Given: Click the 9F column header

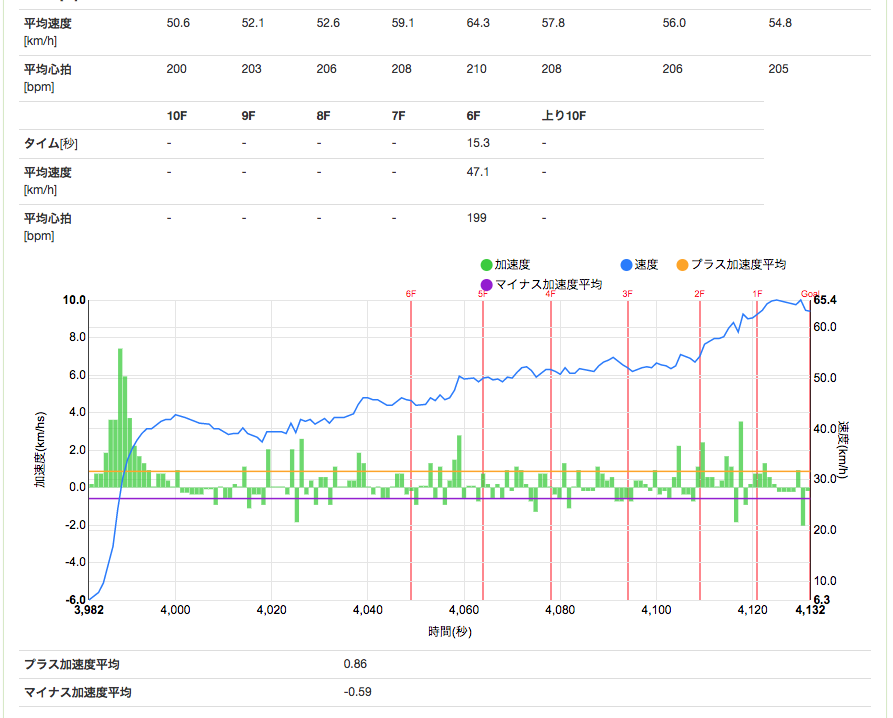Looking at the screenshot, I should coord(248,116).
